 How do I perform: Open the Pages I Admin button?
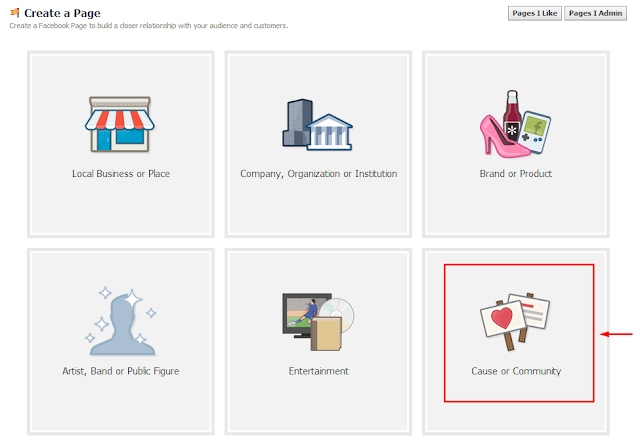pyautogui.click(x=596, y=13)
